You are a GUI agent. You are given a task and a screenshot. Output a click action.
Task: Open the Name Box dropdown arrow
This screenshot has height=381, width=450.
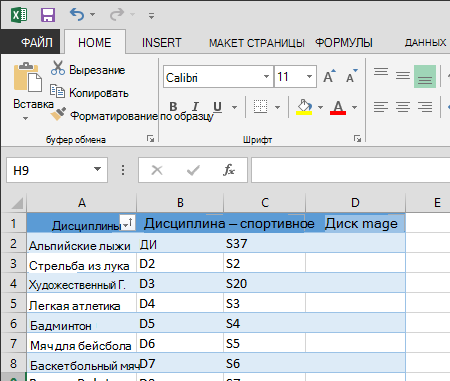[97, 169]
